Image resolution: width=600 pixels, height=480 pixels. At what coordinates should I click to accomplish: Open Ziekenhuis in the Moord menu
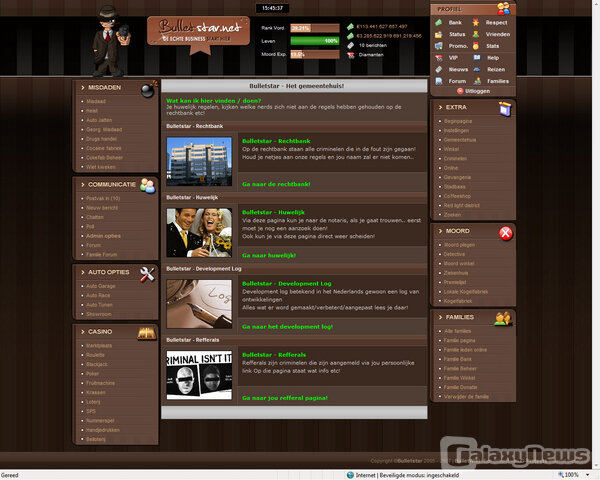tap(456, 273)
